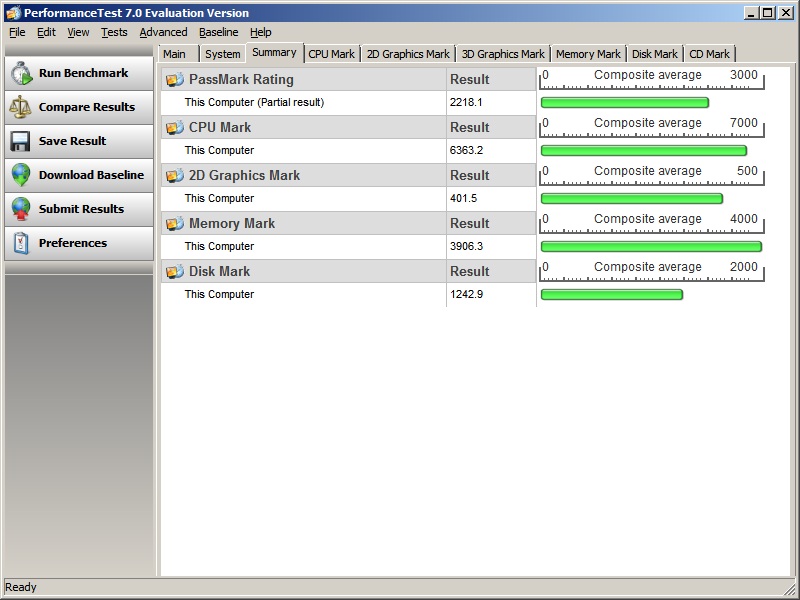
Task: Click the icon beside Memory Mark header
Action: tap(175, 223)
